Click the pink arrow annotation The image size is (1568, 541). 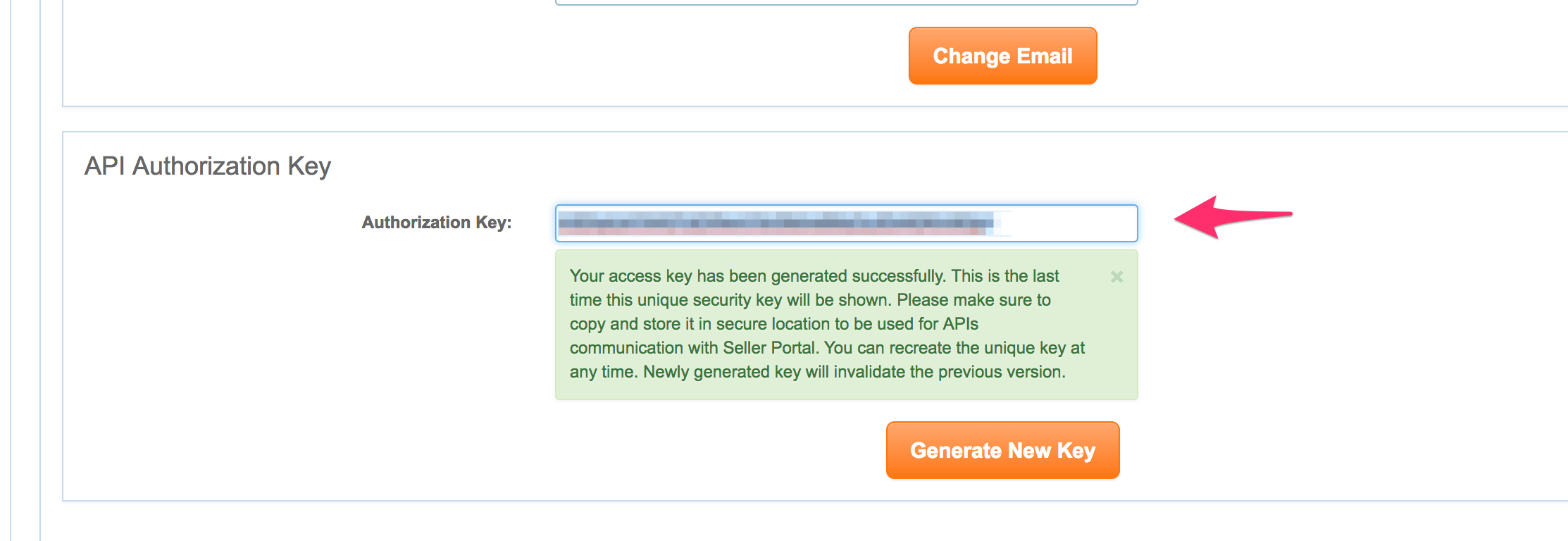click(1233, 216)
